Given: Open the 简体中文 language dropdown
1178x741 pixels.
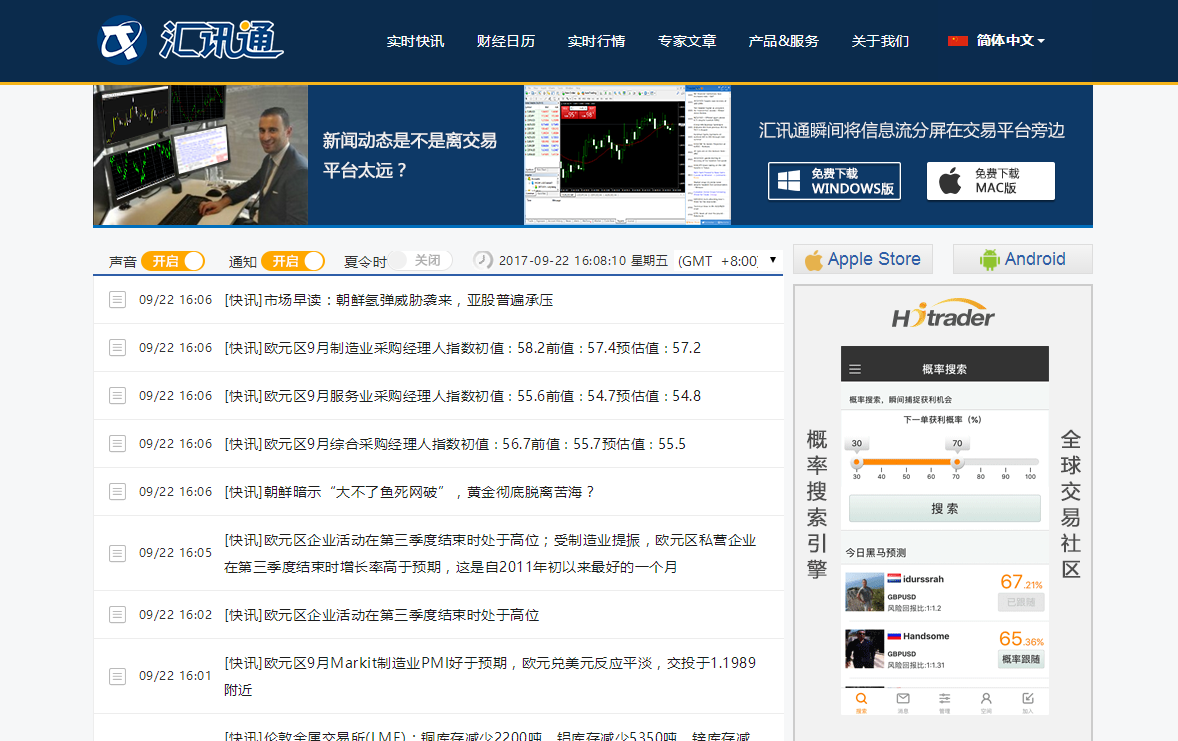Looking at the screenshot, I should (996, 41).
